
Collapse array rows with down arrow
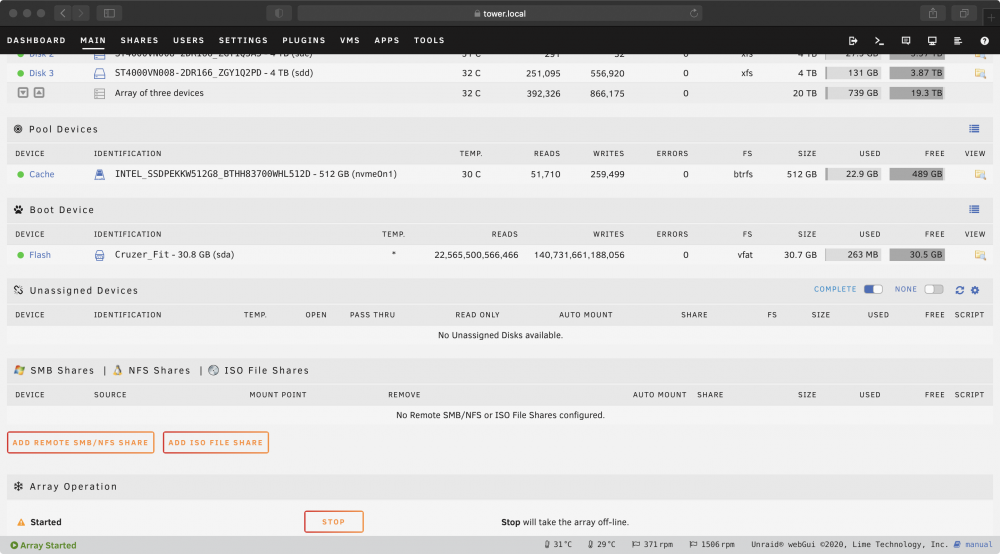pyautogui.click(x=23, y=92)
